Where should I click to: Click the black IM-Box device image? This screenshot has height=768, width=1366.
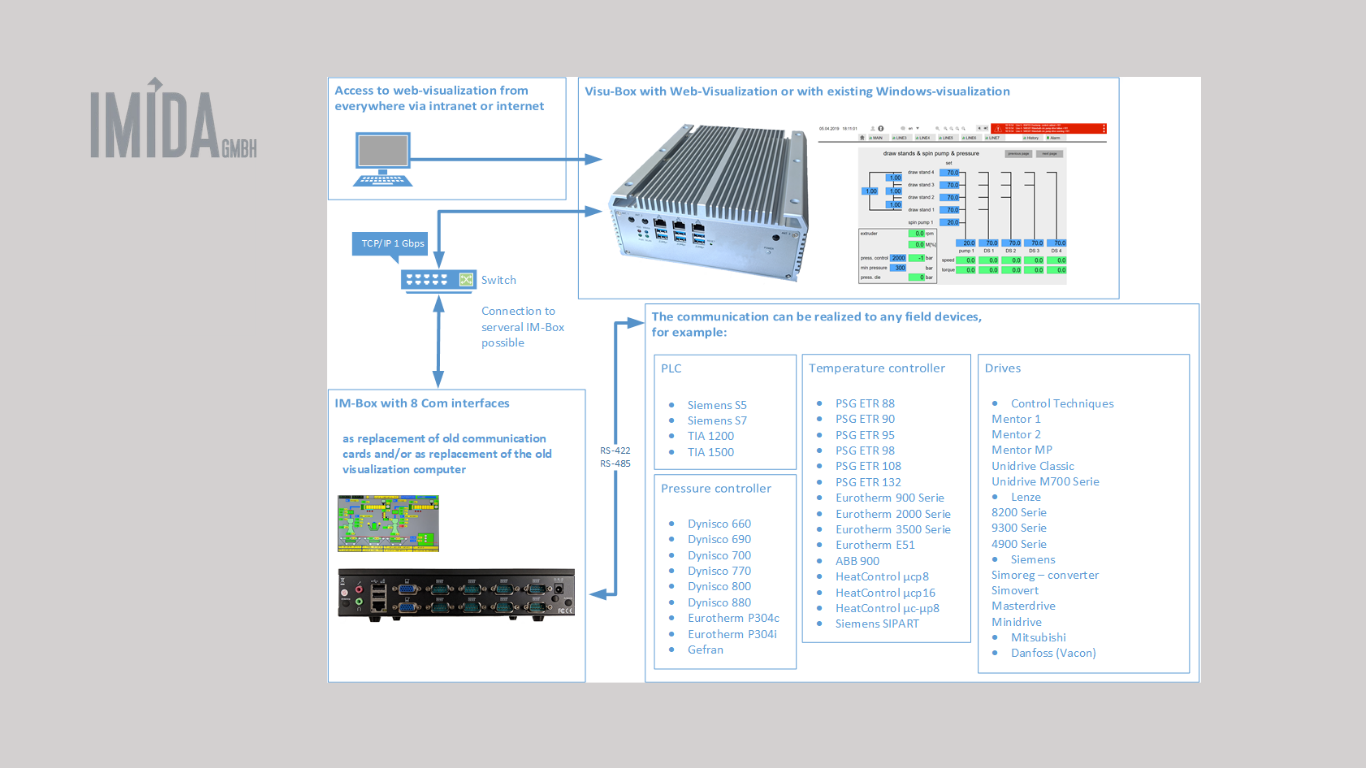(x=455, y=595)
